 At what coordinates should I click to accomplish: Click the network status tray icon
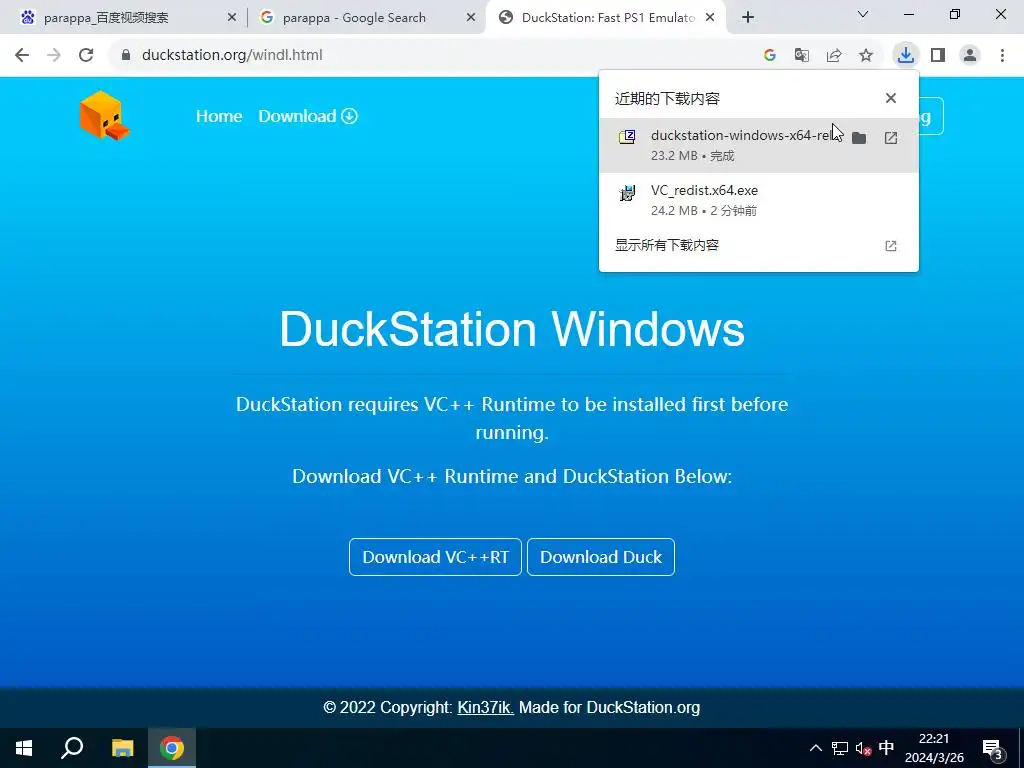[x=840, y=748]
